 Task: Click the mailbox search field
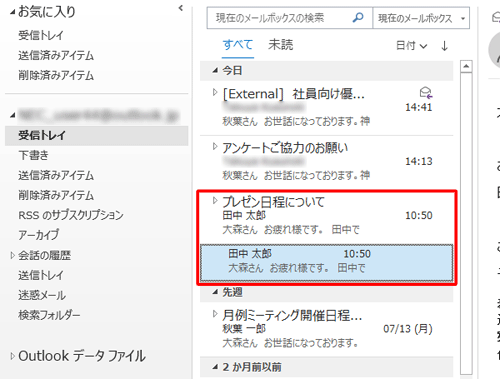click(x=289, y=18)
